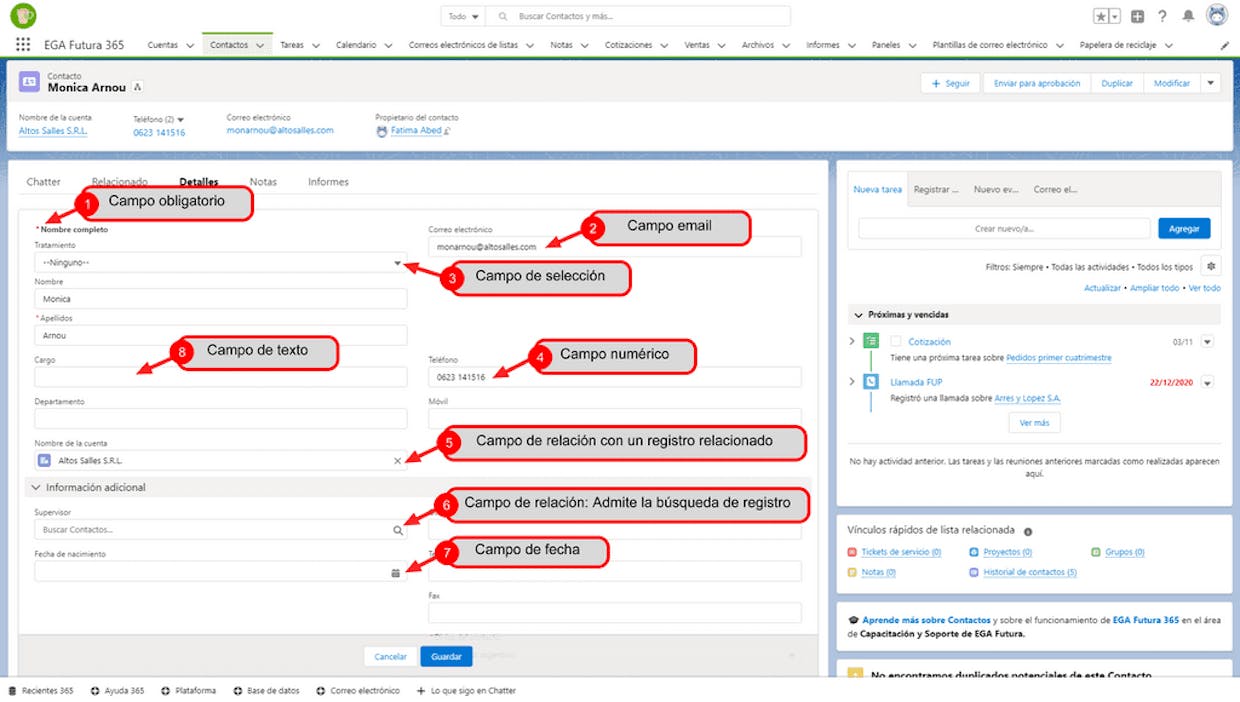
Task: Open Correo electrónico in the utility bar
Action: point(357,691)
